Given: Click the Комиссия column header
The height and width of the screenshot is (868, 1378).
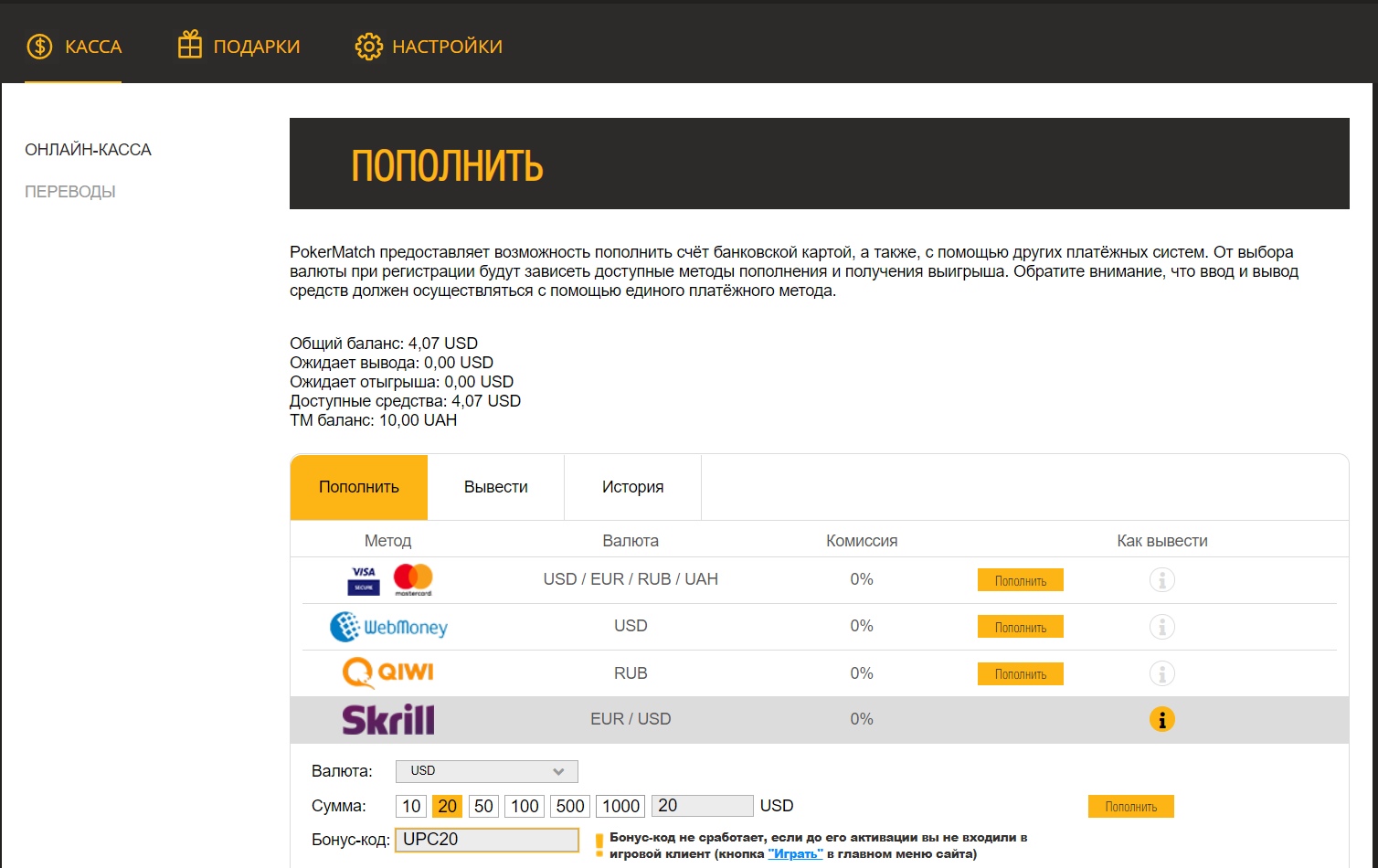Looking at the screenshot, I should [862, 541].
